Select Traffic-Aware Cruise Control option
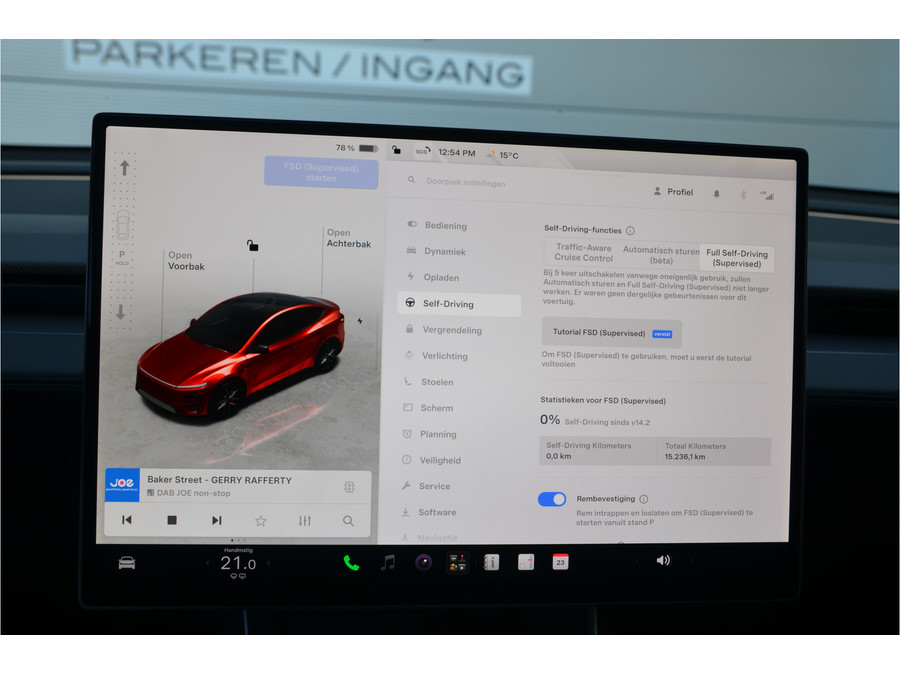Image resolution: width=900 pixels, height=675 pixels. pyautogui.click(x=583, y=252)
